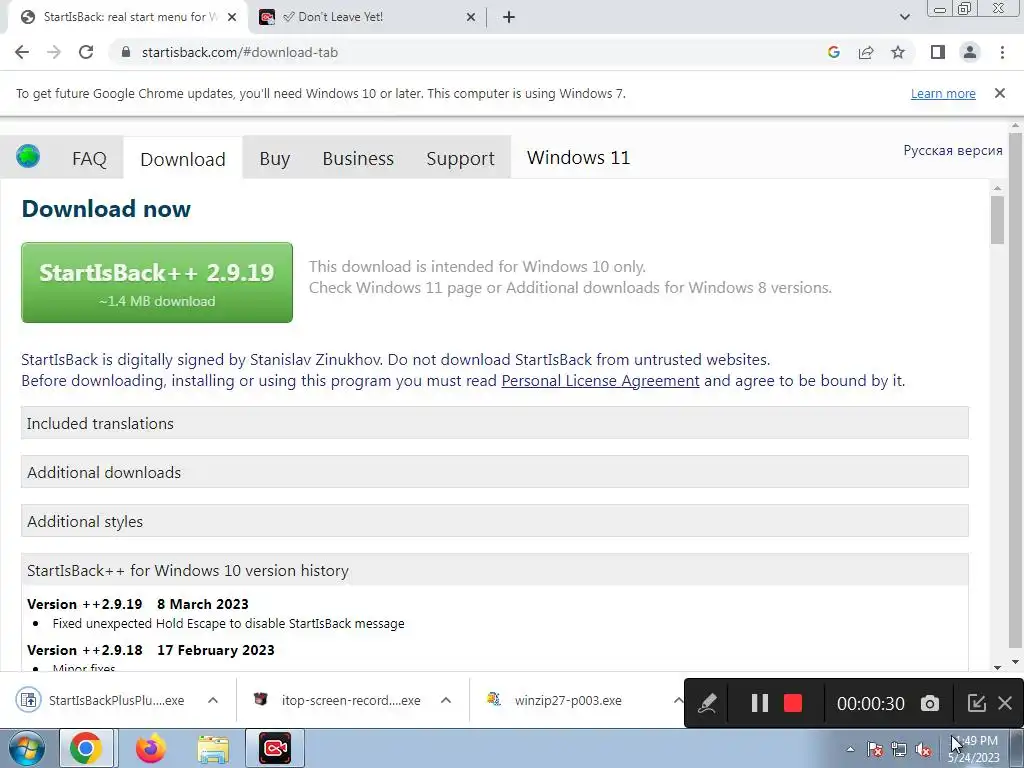This screenshot has width=1024, height=768.
Task: Bookmark this page with the star icon
Action: pos(898,52)
